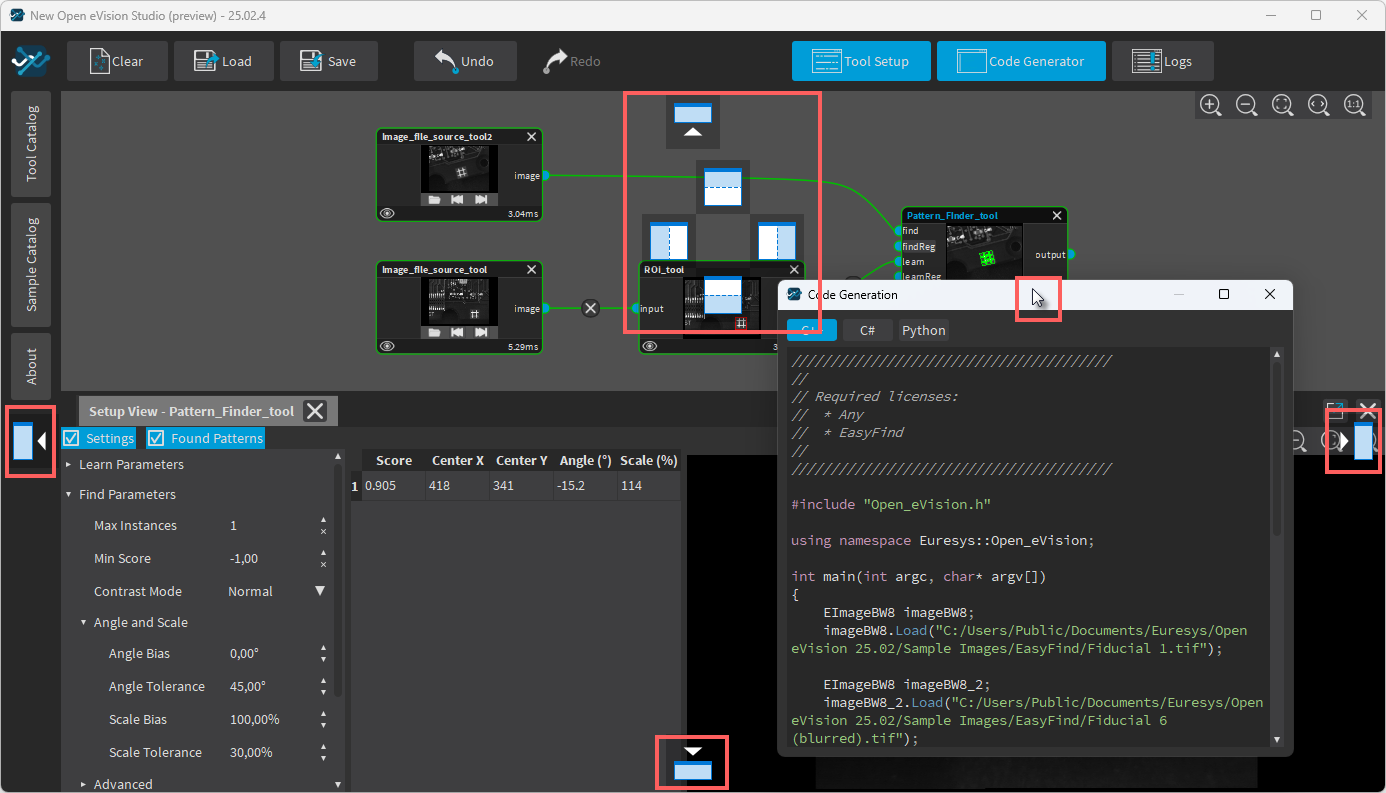Expand the Learn Parameters section

[69, 465]
